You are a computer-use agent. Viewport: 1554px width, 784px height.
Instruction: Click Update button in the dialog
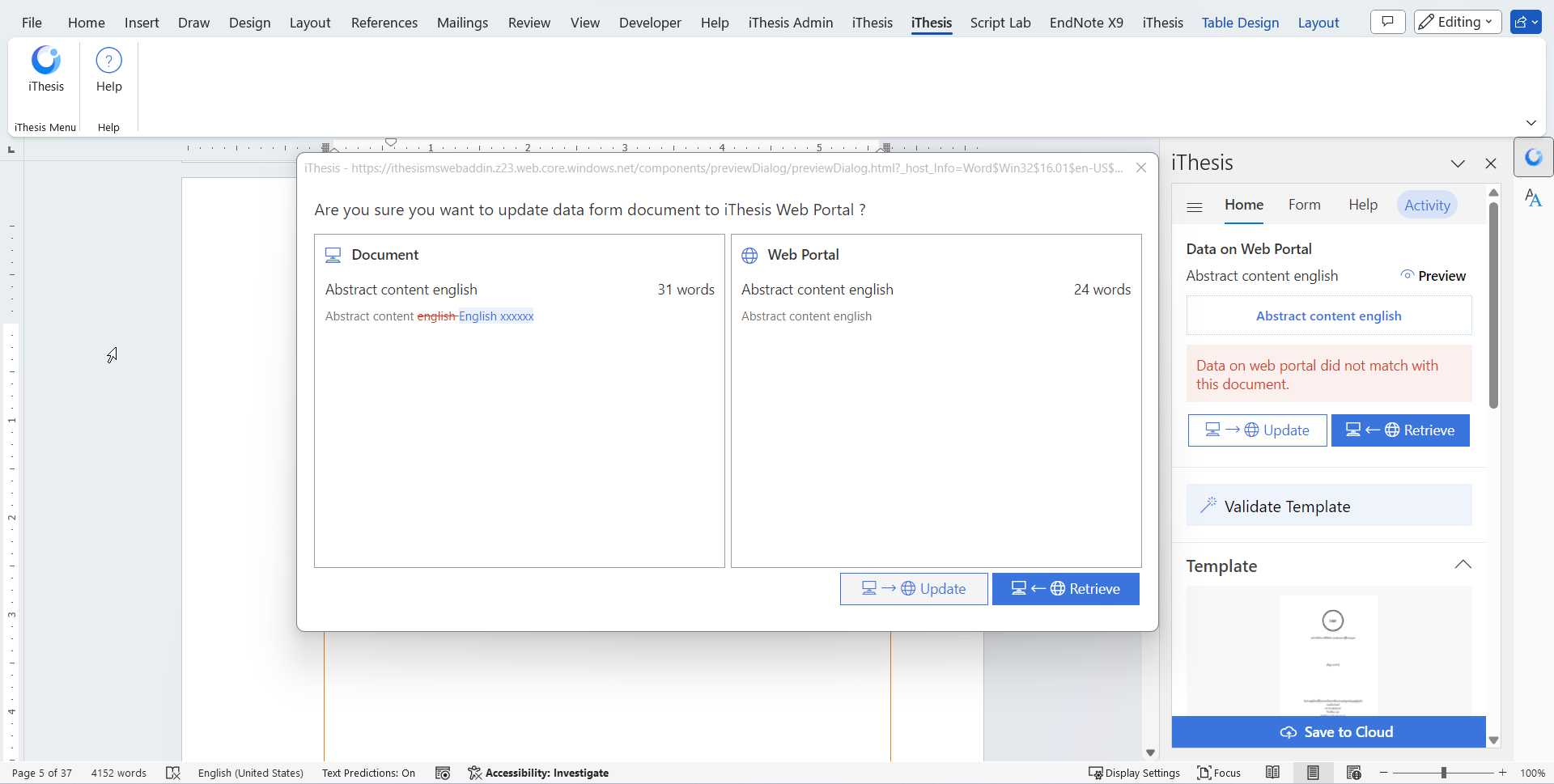pyautogui.click(x=914, y=589)
